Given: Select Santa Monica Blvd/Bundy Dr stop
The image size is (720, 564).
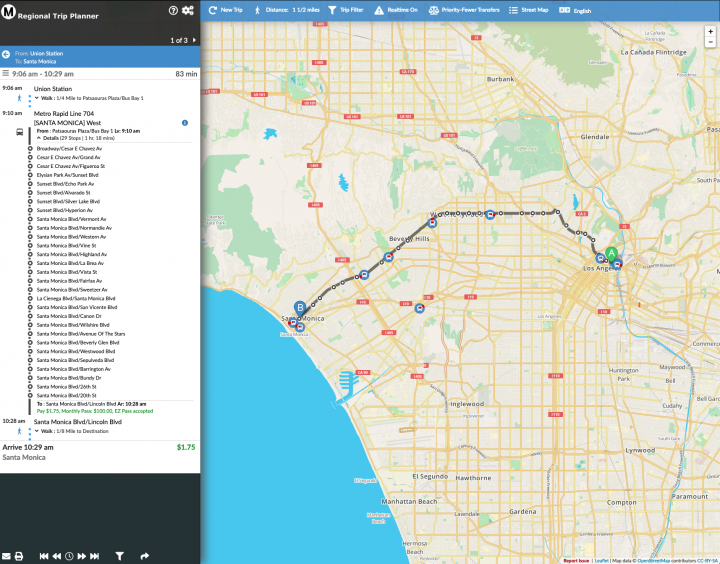Looking at the screenshot, I should coord(69,378).
